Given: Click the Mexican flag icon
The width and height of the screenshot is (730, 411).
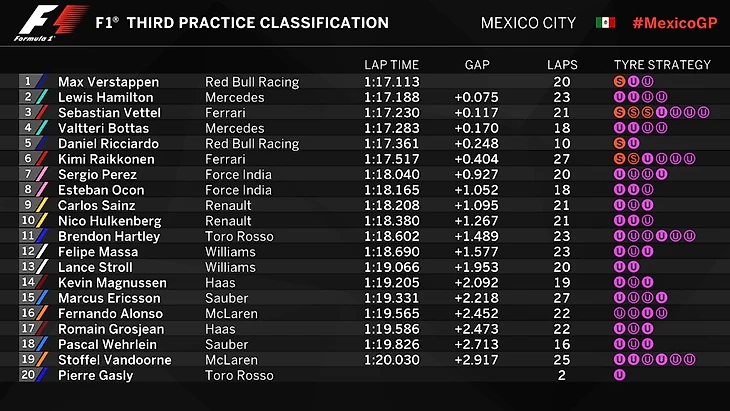Looking at the screenshot, I should pyautogui.click(x=604, y=22).
